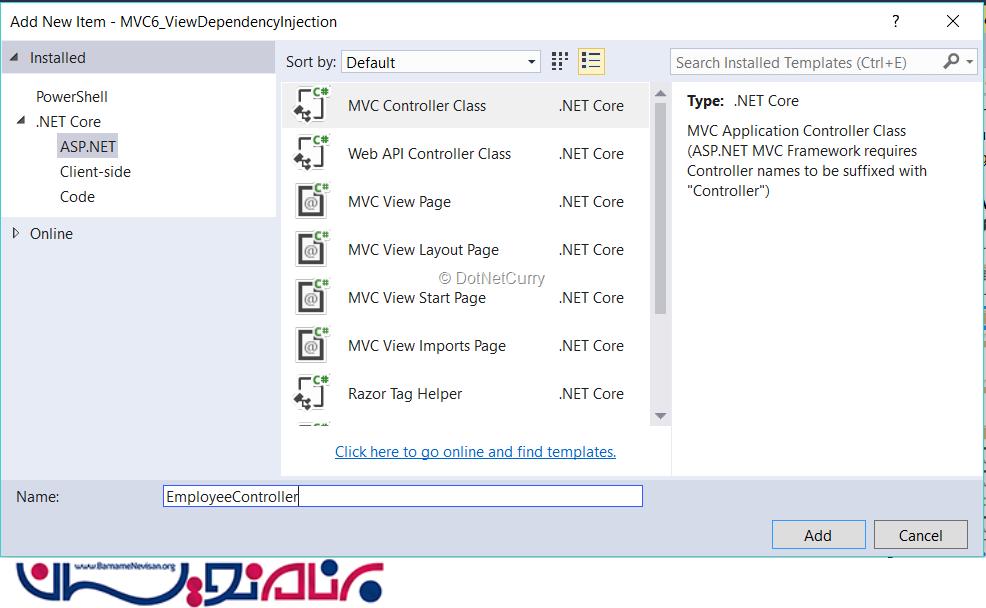Click the MVC View Imports Page icon
Viewport: 986px width, 608px height.
click(311, 345)
